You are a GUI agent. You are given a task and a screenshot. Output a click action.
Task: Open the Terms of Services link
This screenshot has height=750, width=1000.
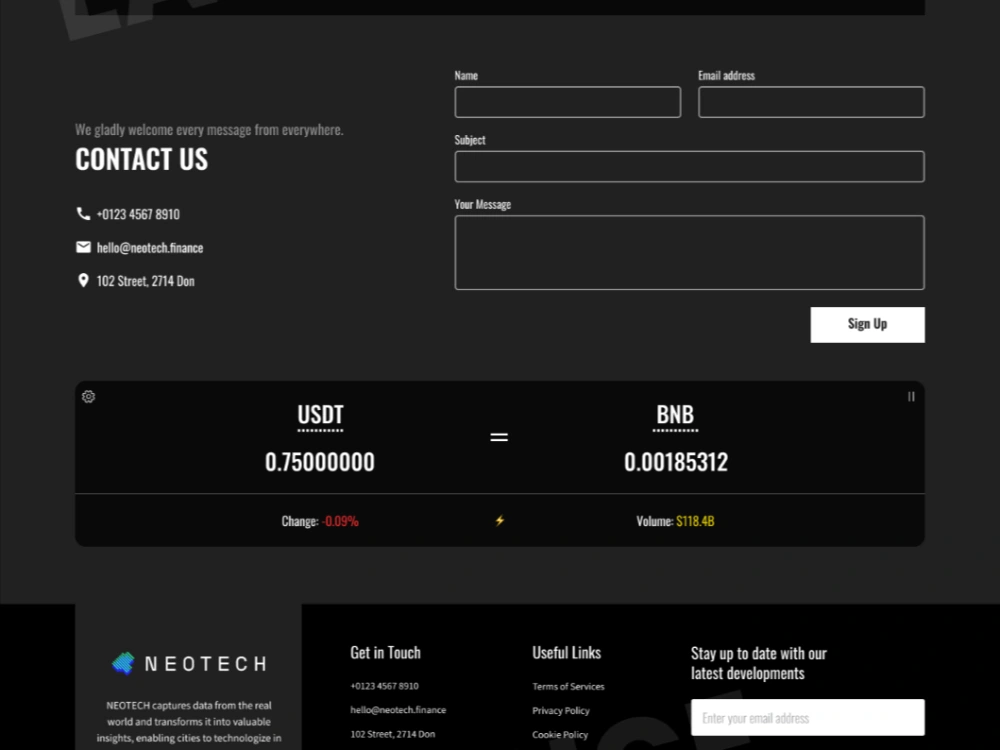point(568,686)
